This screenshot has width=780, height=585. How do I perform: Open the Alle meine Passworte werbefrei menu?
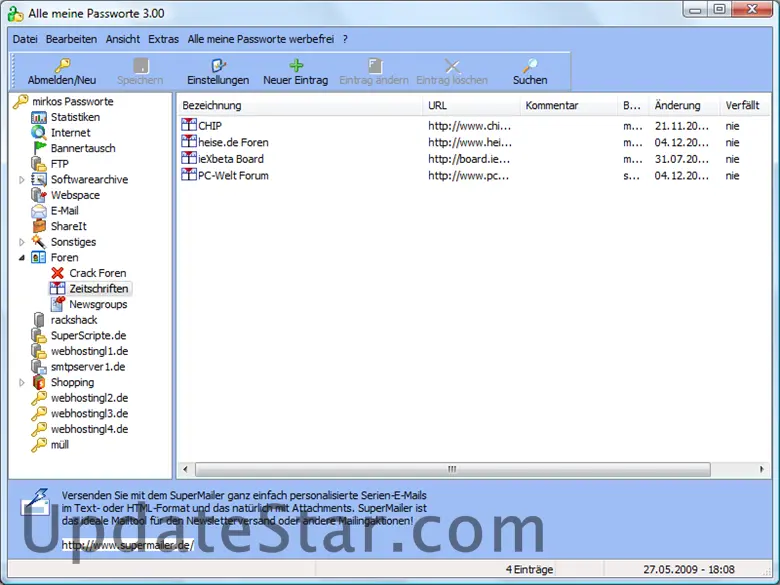click(x=261, y=39)
